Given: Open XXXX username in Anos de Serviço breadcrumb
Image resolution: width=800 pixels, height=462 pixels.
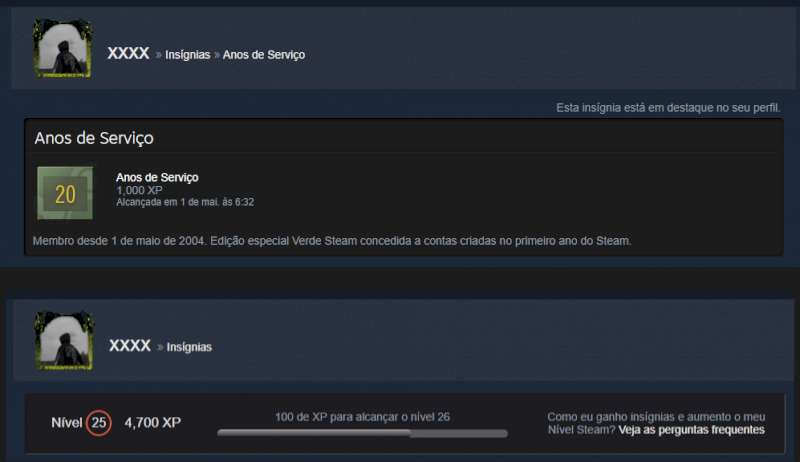Looking at the screenshot, I should click(128, 54).
